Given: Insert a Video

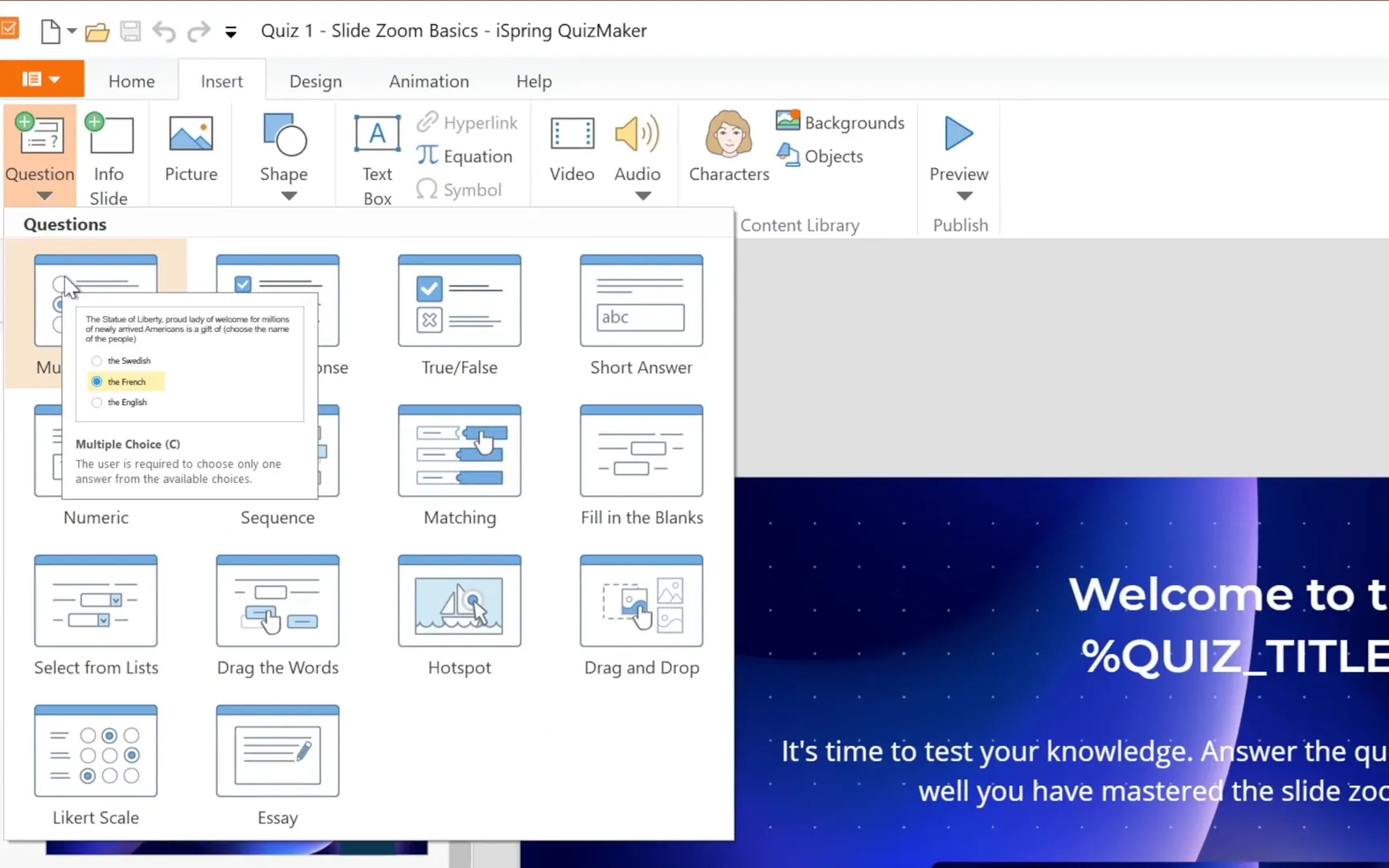Looking at the screenshot, I should tap(572, 149).
